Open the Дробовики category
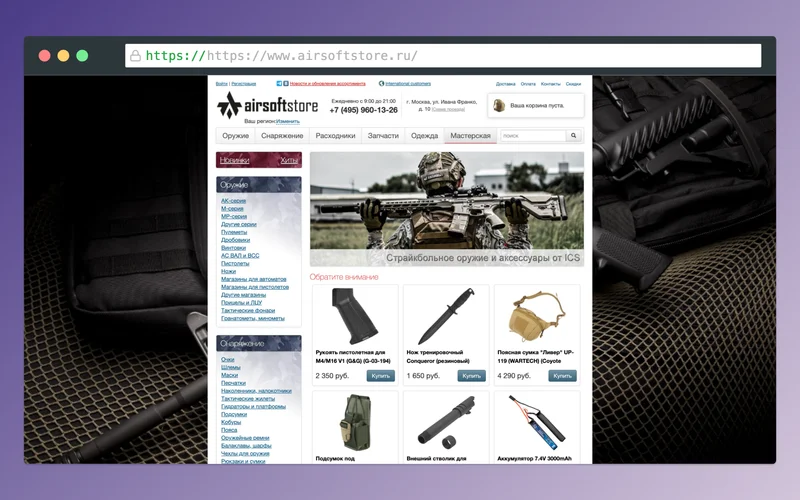The height and width of the screenshot is (500, 800). (x=235, y=240)
